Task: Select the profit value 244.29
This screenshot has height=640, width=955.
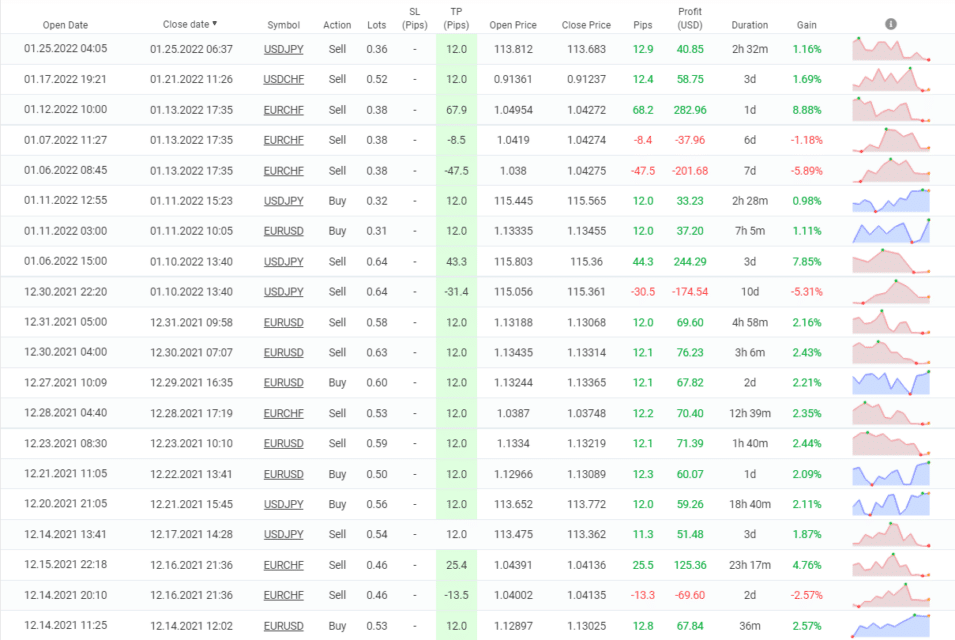Action: tap(689, 262)
